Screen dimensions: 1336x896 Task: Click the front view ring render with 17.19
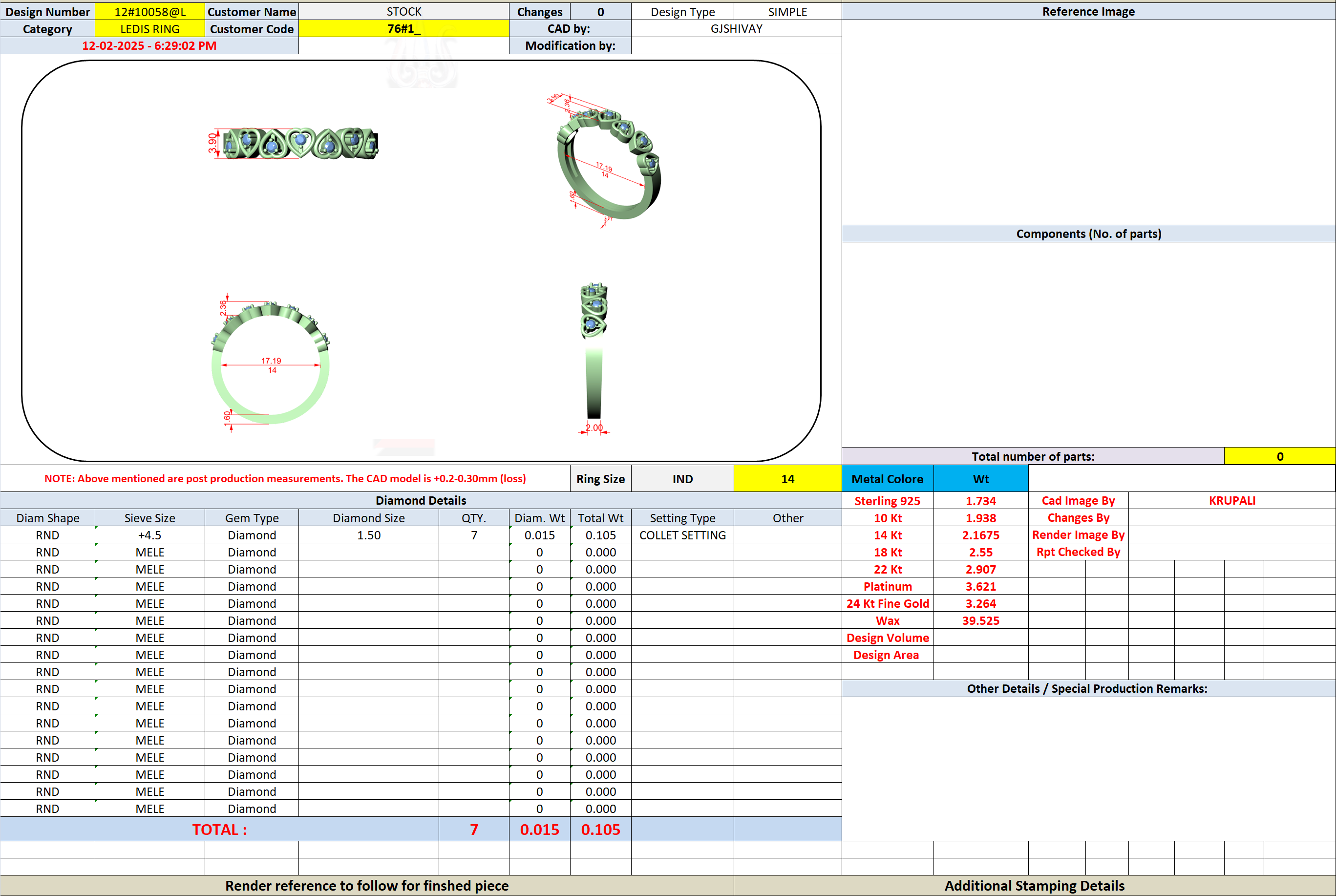click(x=270, y=364)
